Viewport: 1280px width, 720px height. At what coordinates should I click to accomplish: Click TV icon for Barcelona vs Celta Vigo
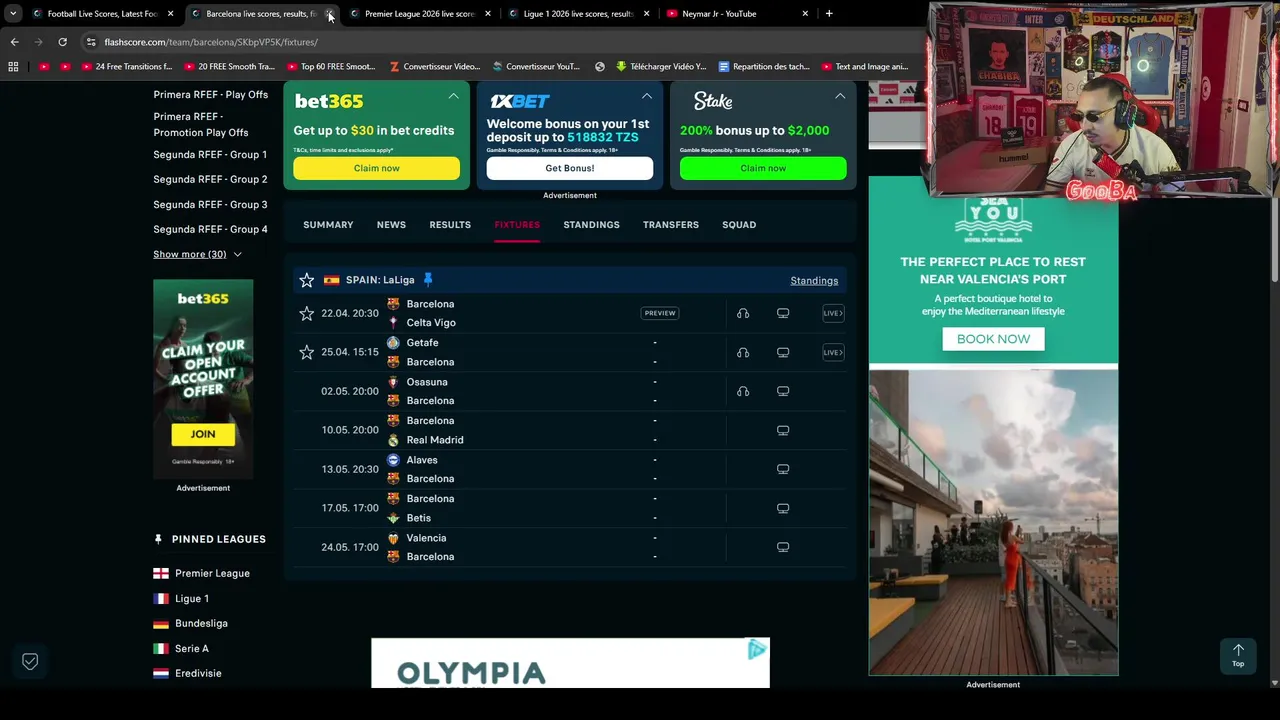(783, 313)
